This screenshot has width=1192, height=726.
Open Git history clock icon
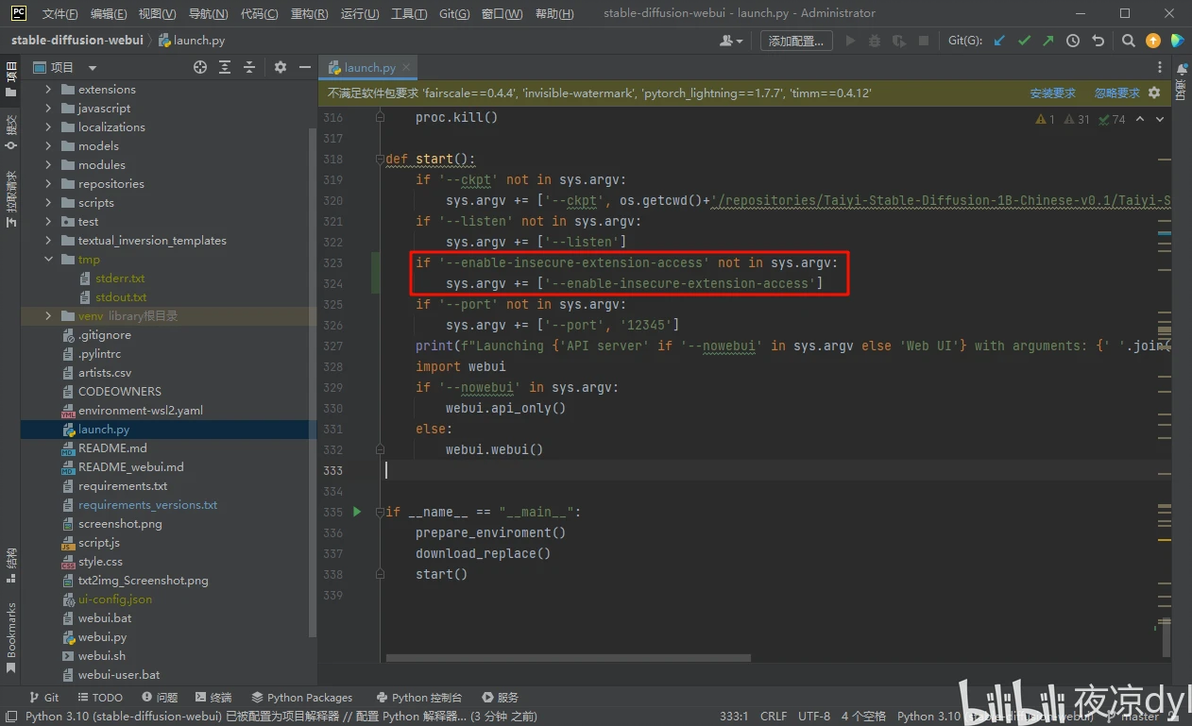(1073, 41)
